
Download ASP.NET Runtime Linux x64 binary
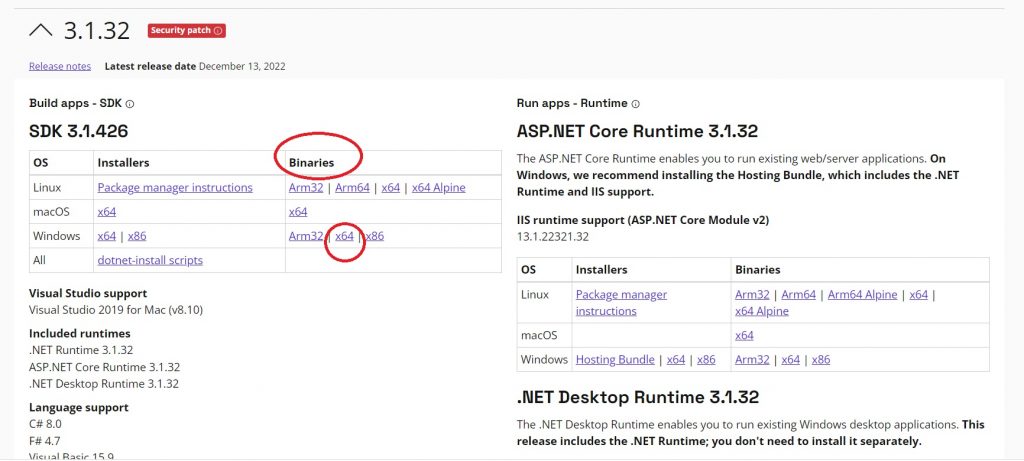(x=918, y=294)
